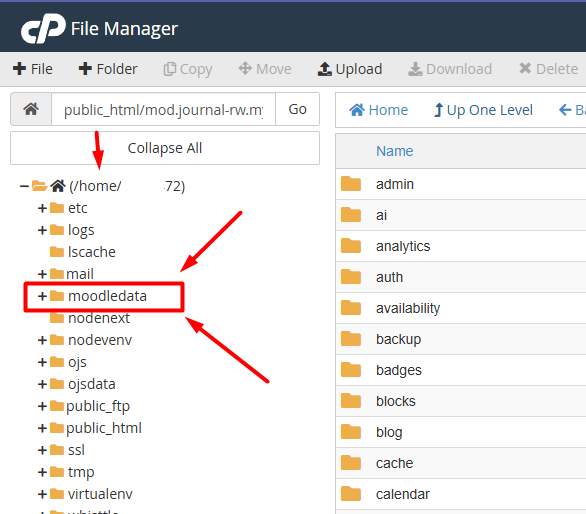Click the calendar folder icon in list
The image size is (586, 514).
click(x=351, y=494)
